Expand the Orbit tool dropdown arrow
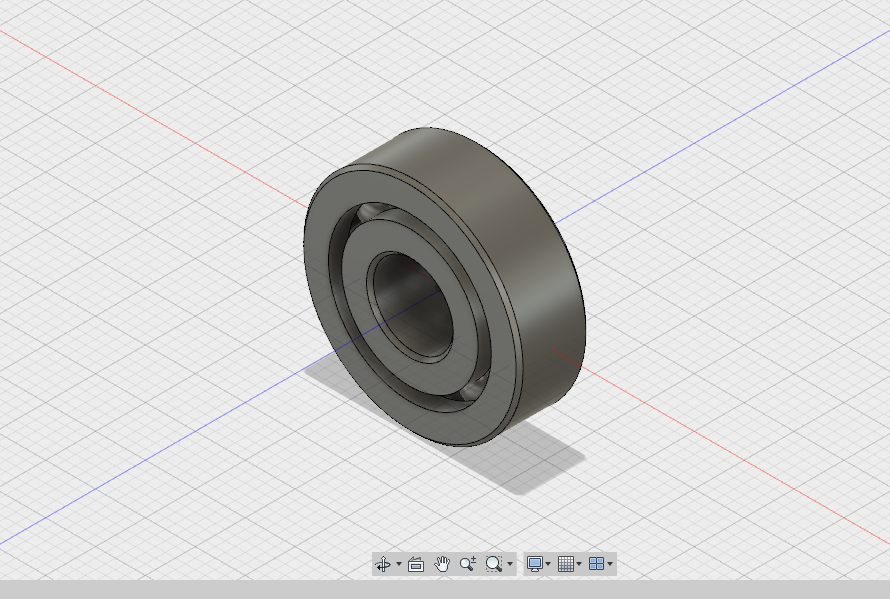Viewport: 890px width, 599px height. tap(399, 563)
